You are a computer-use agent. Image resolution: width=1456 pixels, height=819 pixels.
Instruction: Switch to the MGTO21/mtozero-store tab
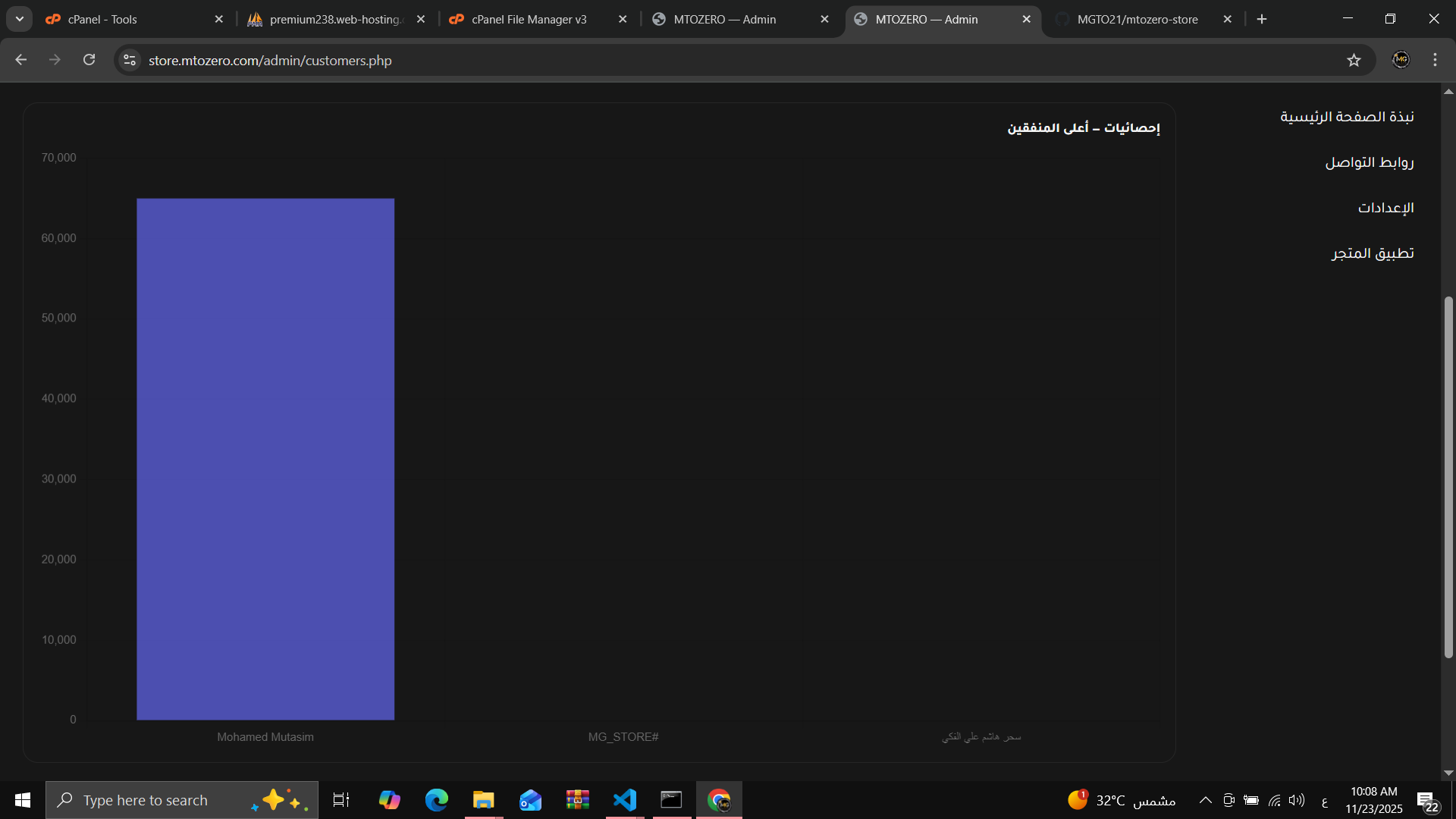[1136, 19]
